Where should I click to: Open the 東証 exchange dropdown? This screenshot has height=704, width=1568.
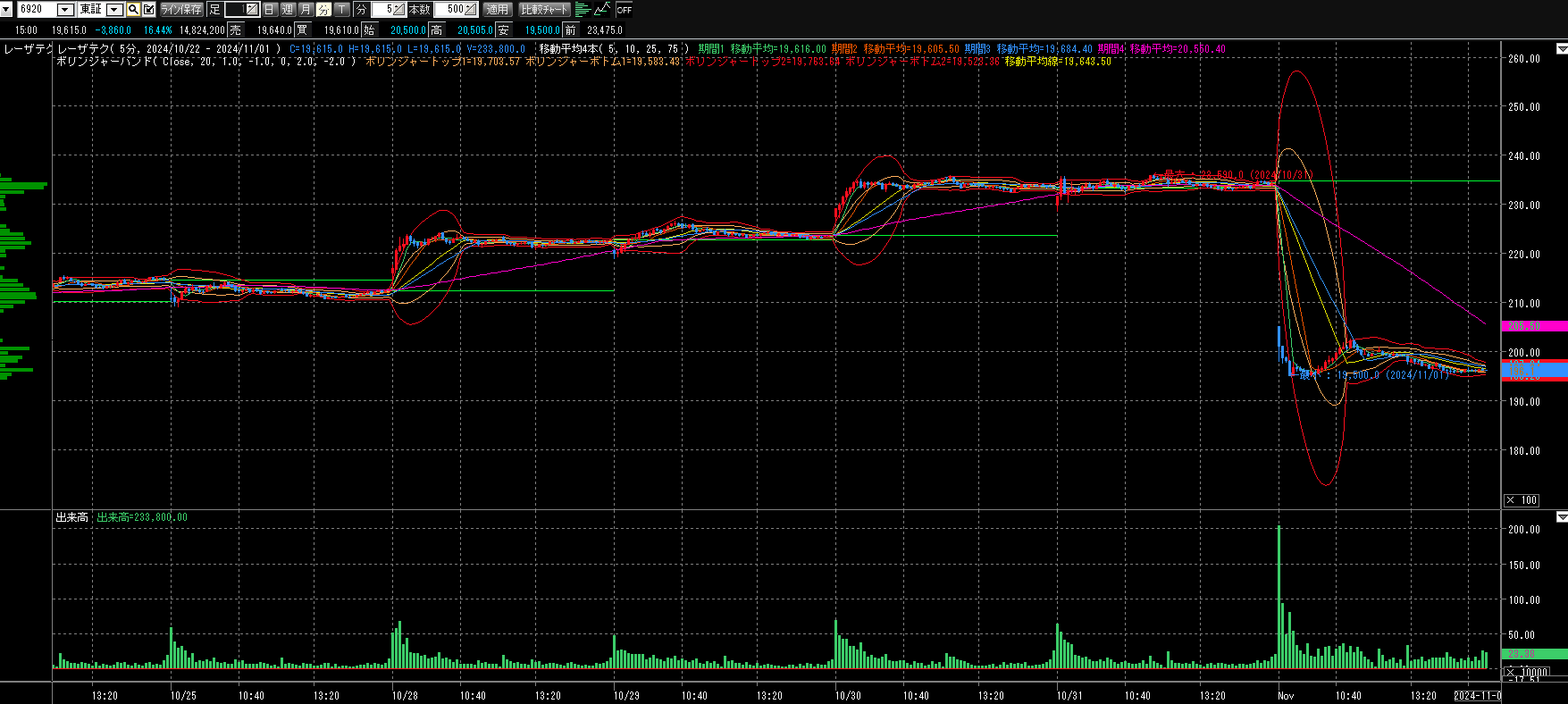coord(114,10)
